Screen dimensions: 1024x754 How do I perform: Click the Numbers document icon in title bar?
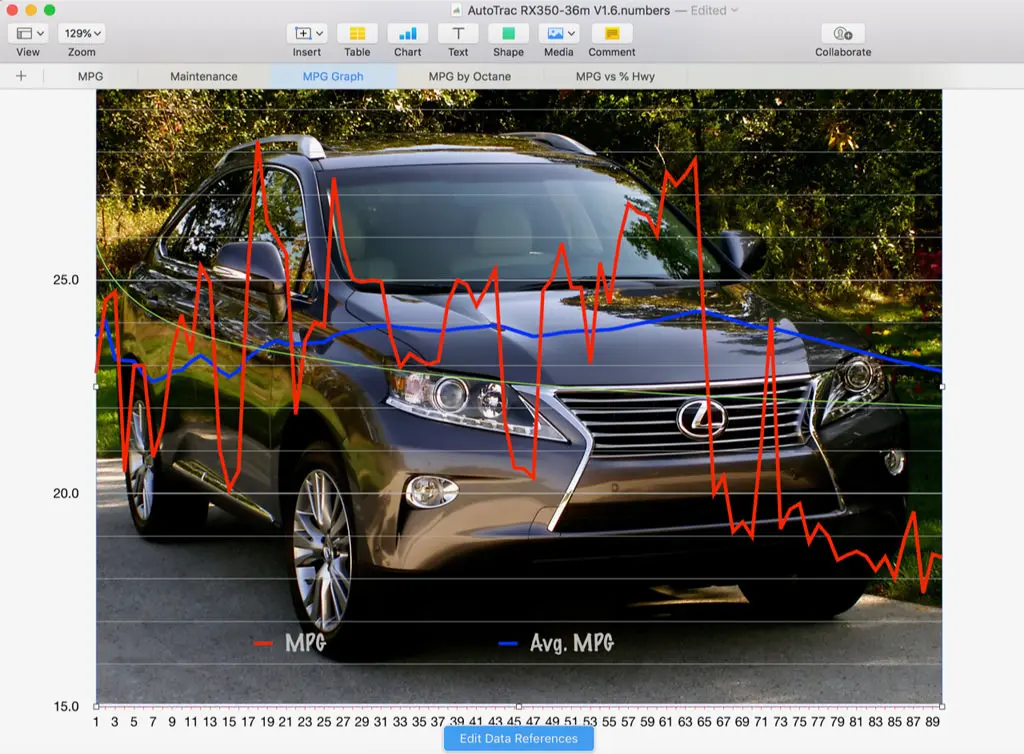[456, 10]
